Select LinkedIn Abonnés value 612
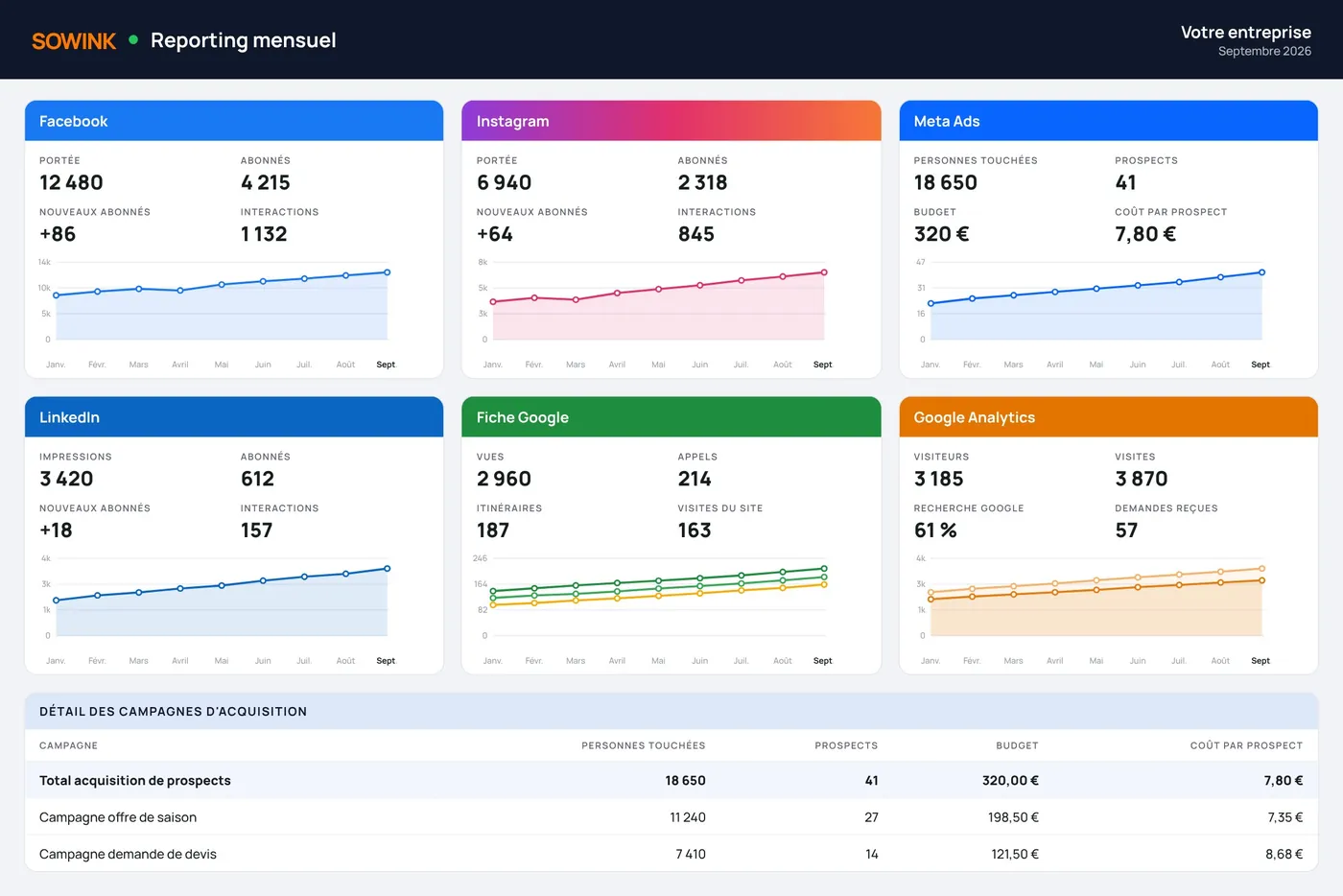 click(257, 479)
